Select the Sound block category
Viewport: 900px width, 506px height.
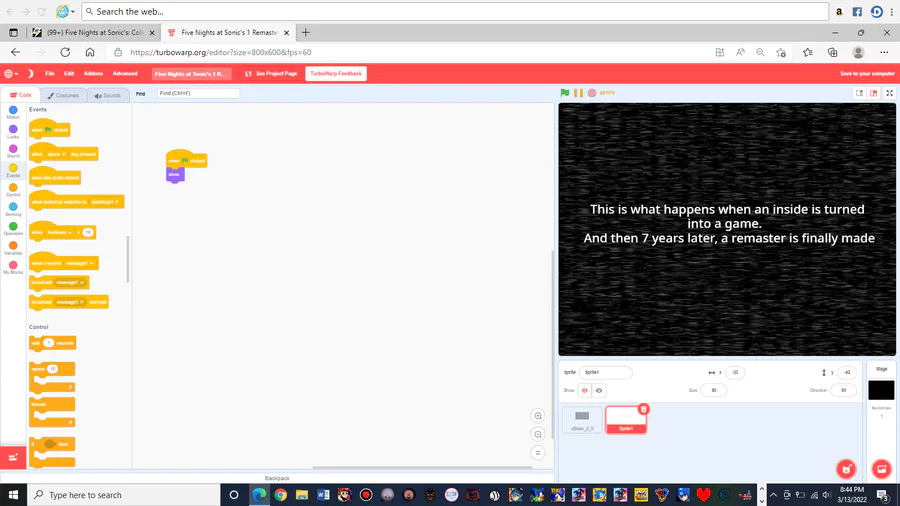(x=13, y=151)
